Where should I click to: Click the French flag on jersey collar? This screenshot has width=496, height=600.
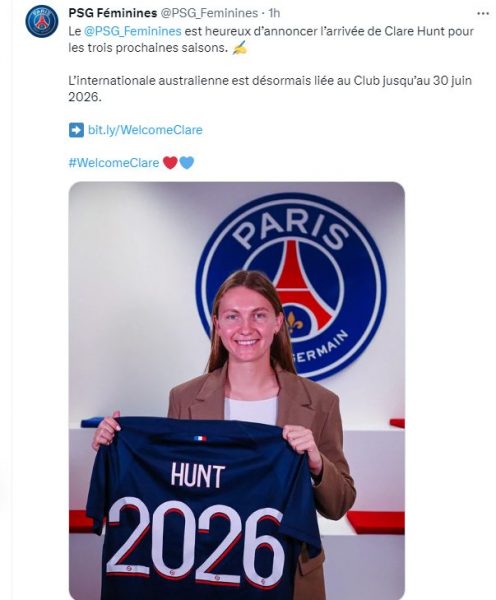(x=200, y=438)
